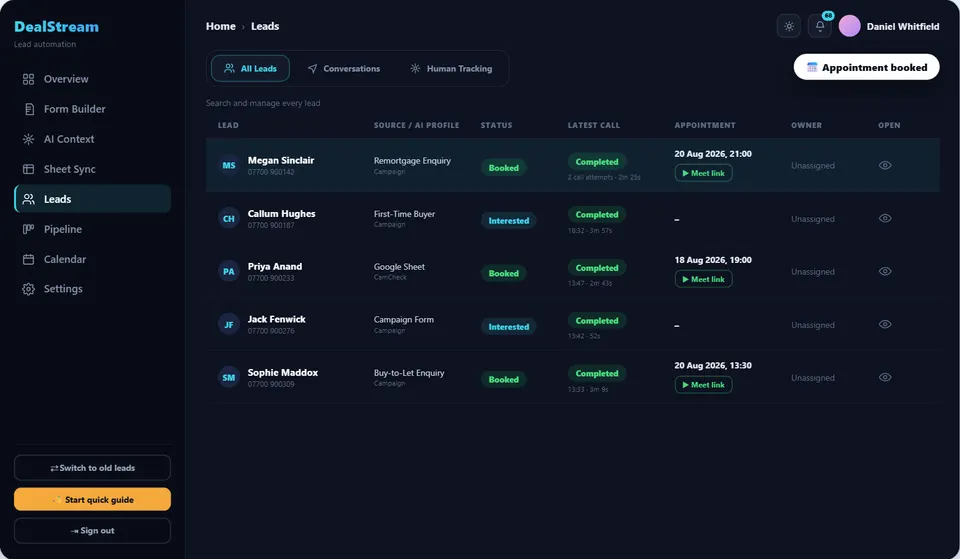Open the Meet link for Sophie Maddox's appointment
The image size is (960, 559).
click(x=703, y=385)
